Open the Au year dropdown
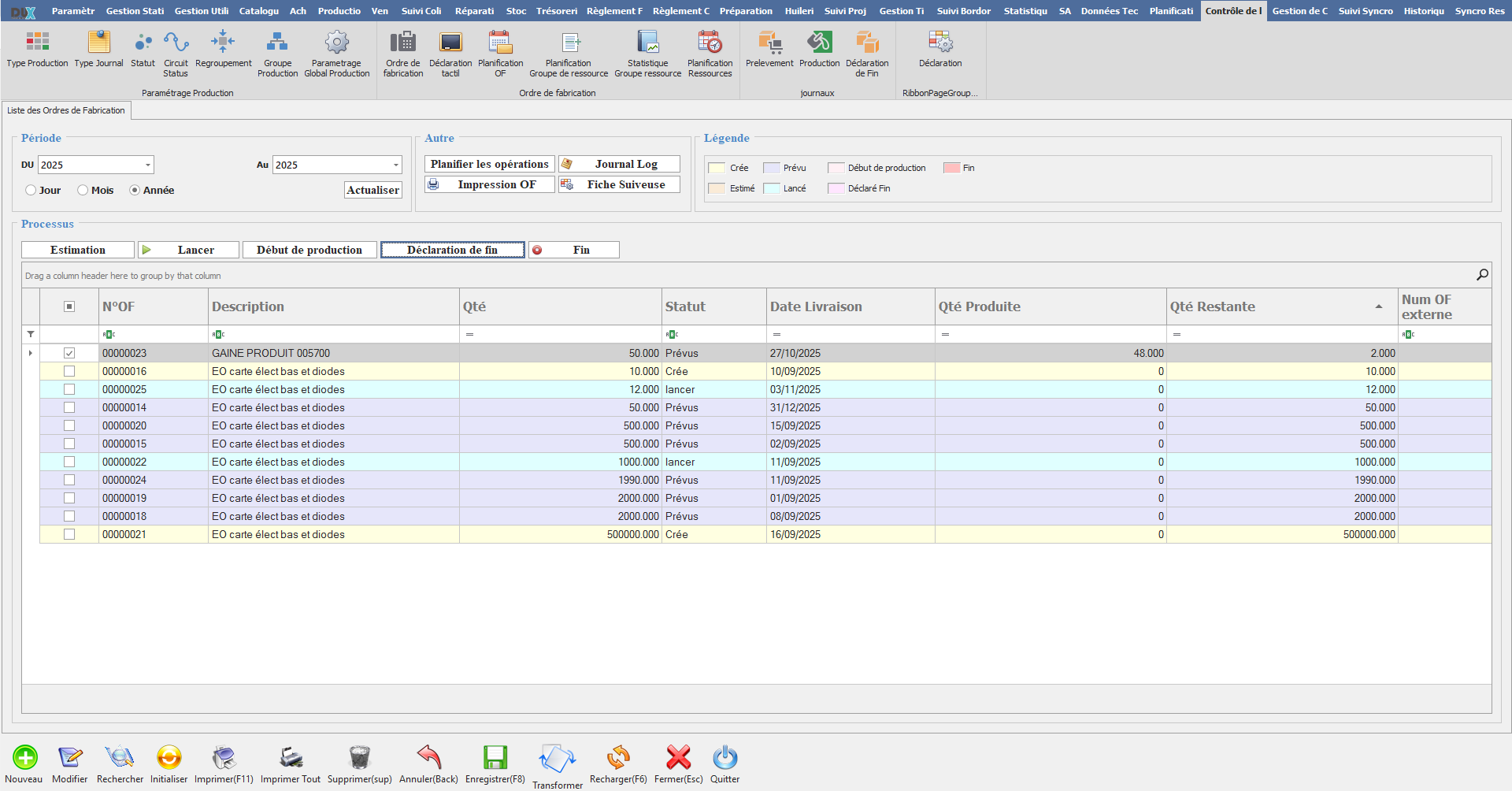The height and width of the screenshot is (791, 1512). click(x=395, y=165)
